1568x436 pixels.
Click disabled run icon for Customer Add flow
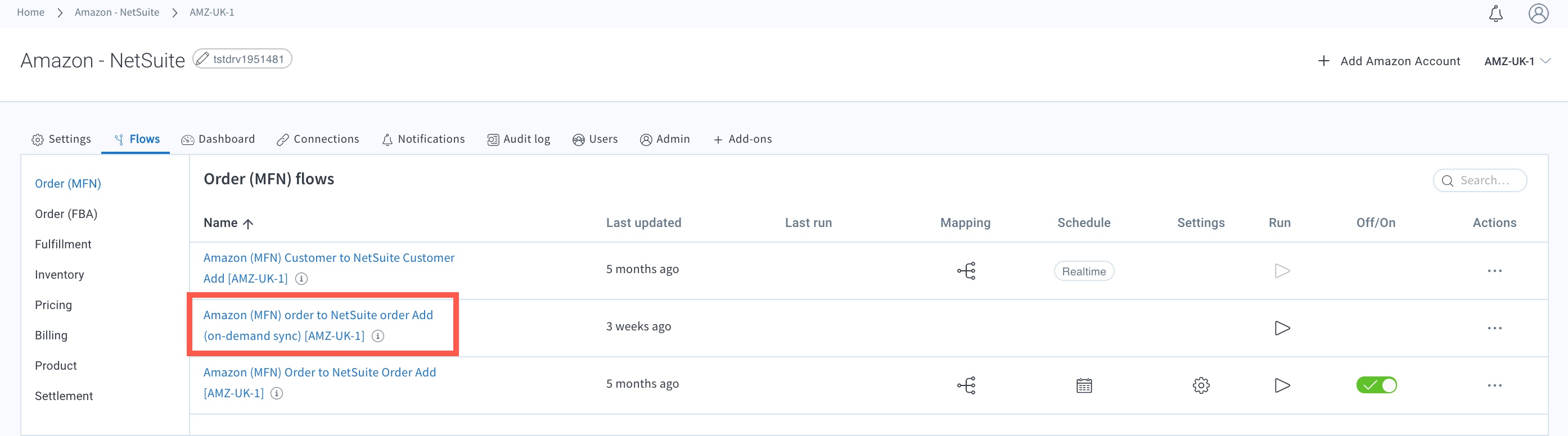click(1282, 271)
